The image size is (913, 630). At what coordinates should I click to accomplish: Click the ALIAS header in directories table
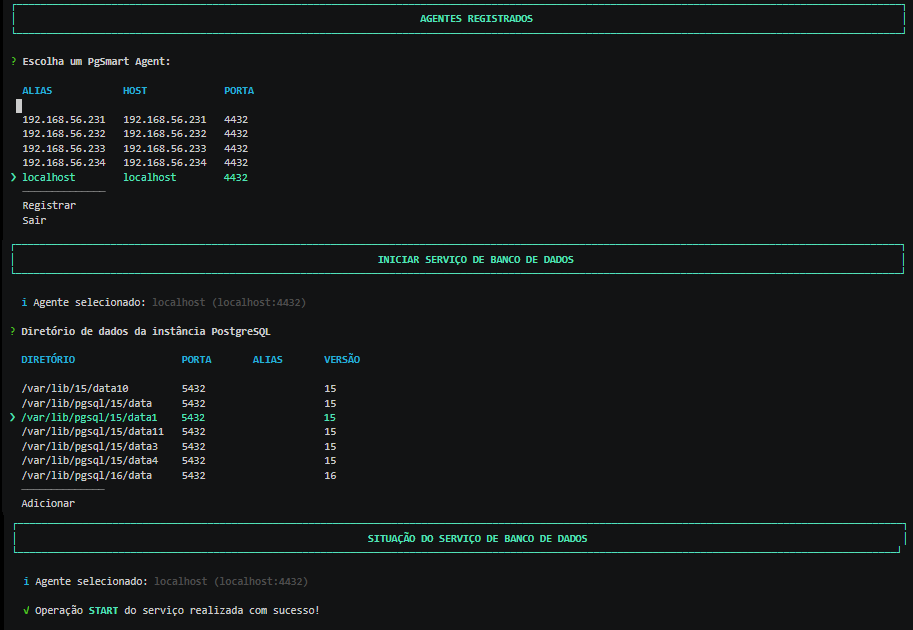coord(268,360)
